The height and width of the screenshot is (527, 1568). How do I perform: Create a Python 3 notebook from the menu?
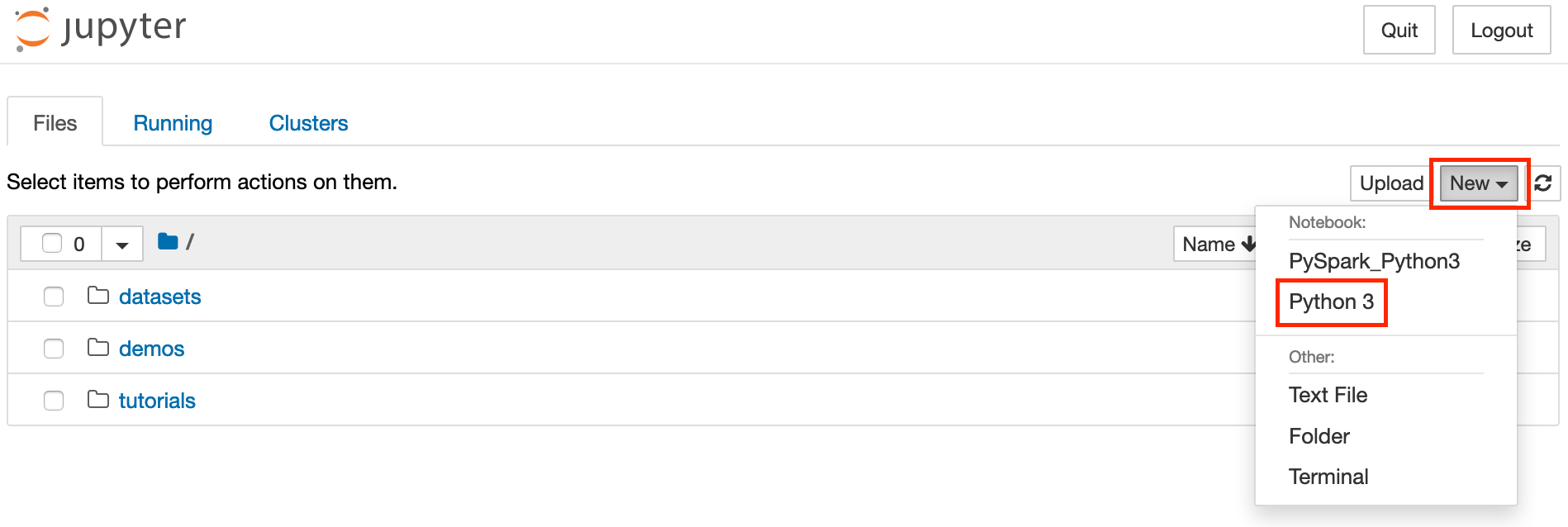click(1331, 301)
